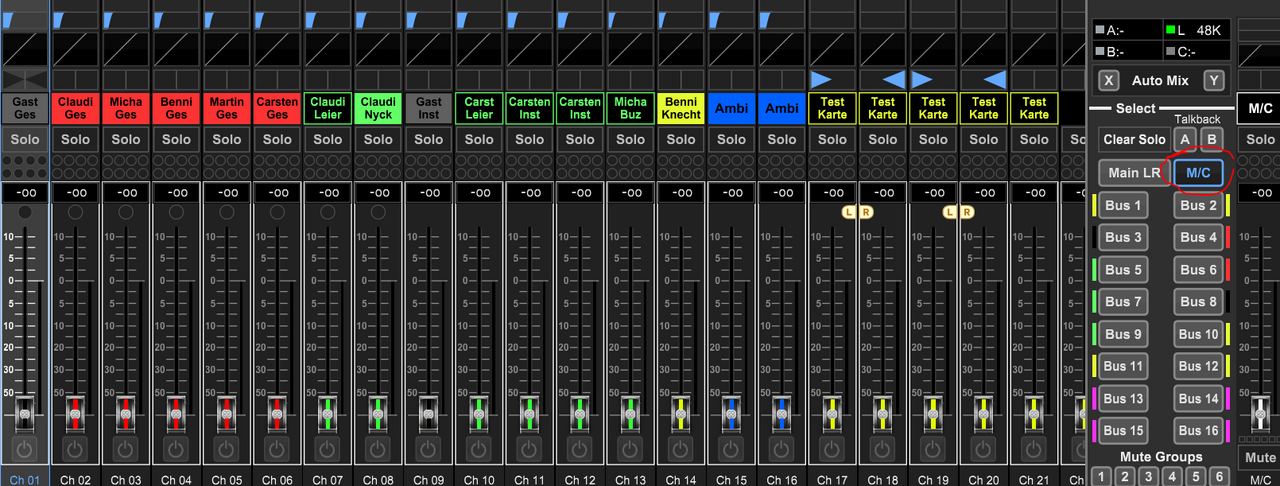Click the bowtie pan icon on Ch 01

pos(25,79)
